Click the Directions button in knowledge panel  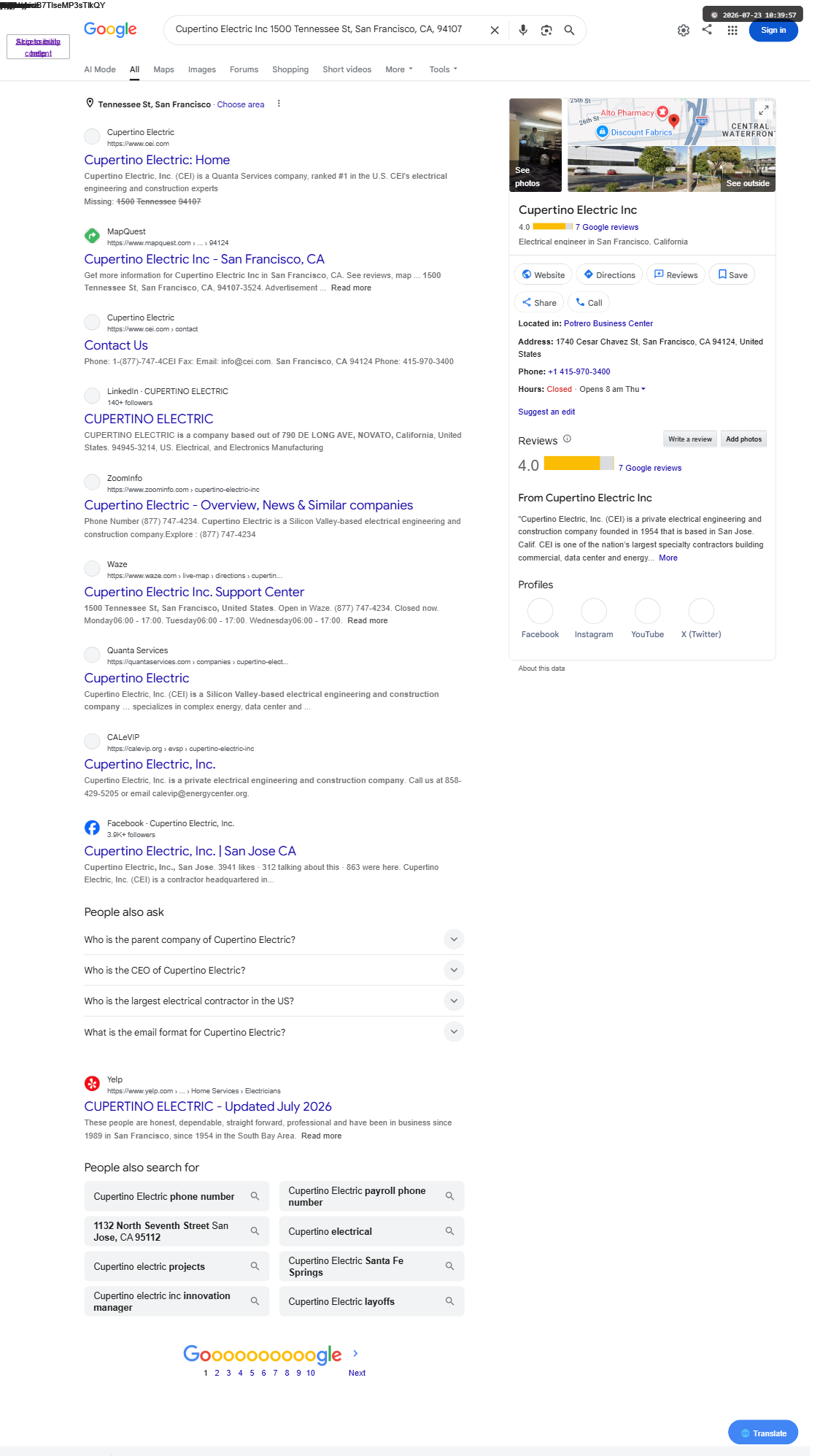609,274
